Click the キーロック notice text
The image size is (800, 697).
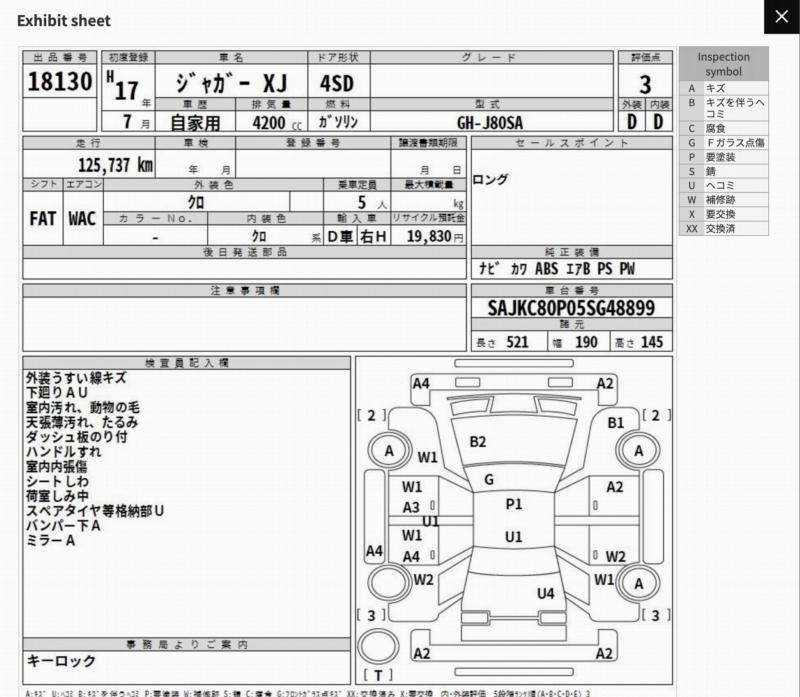[62, 661]
